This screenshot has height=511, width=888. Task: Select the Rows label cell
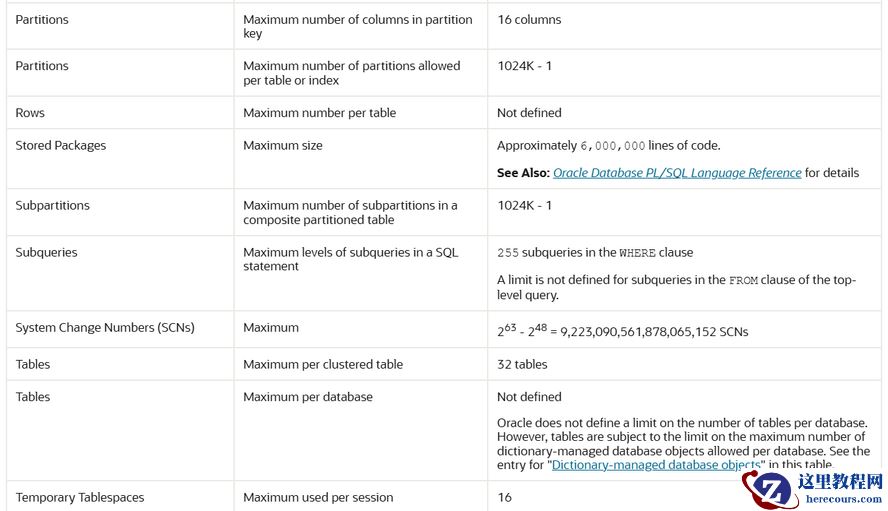click(30, 113)
